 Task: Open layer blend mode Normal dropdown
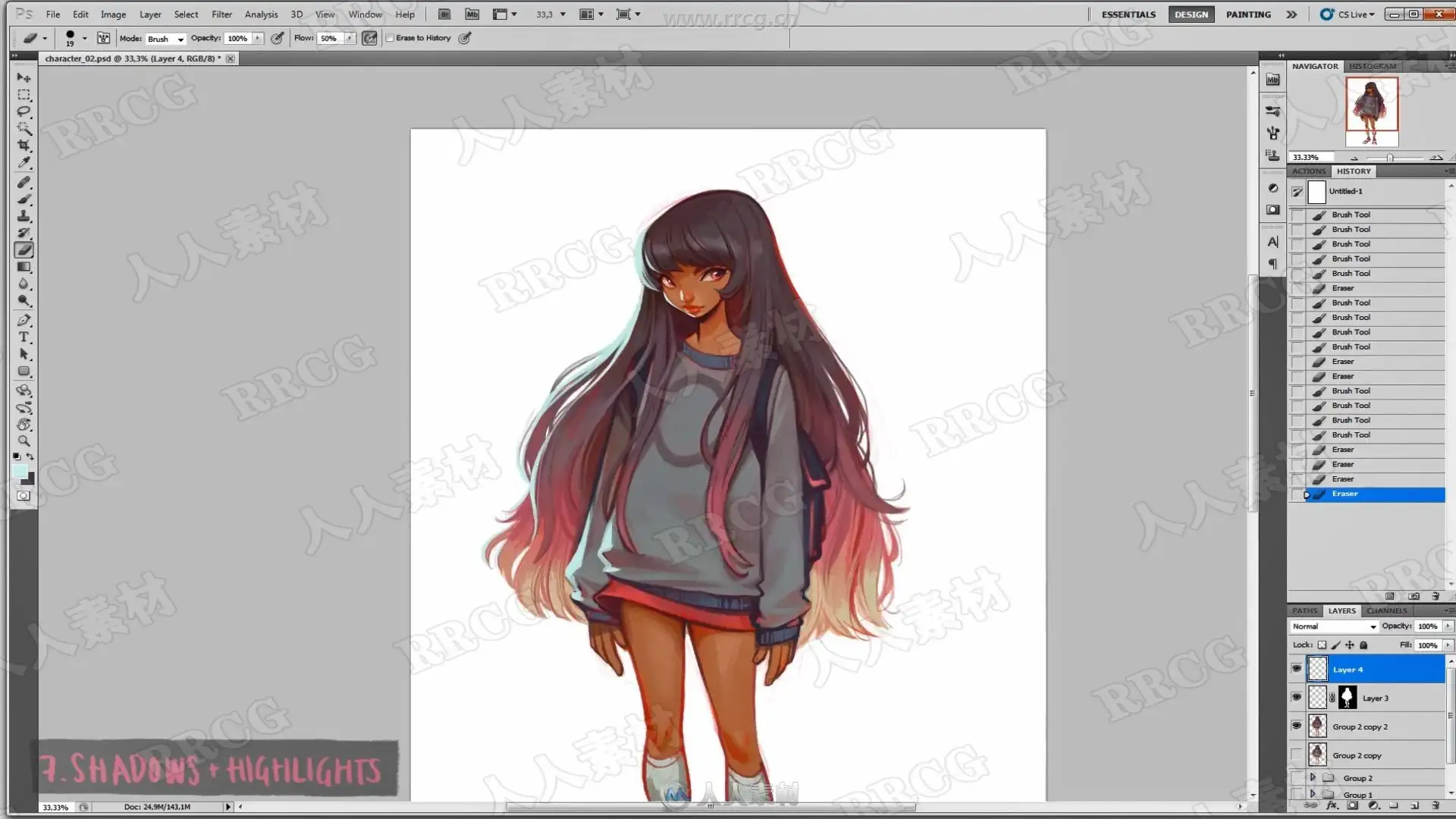pos(1334,626)
